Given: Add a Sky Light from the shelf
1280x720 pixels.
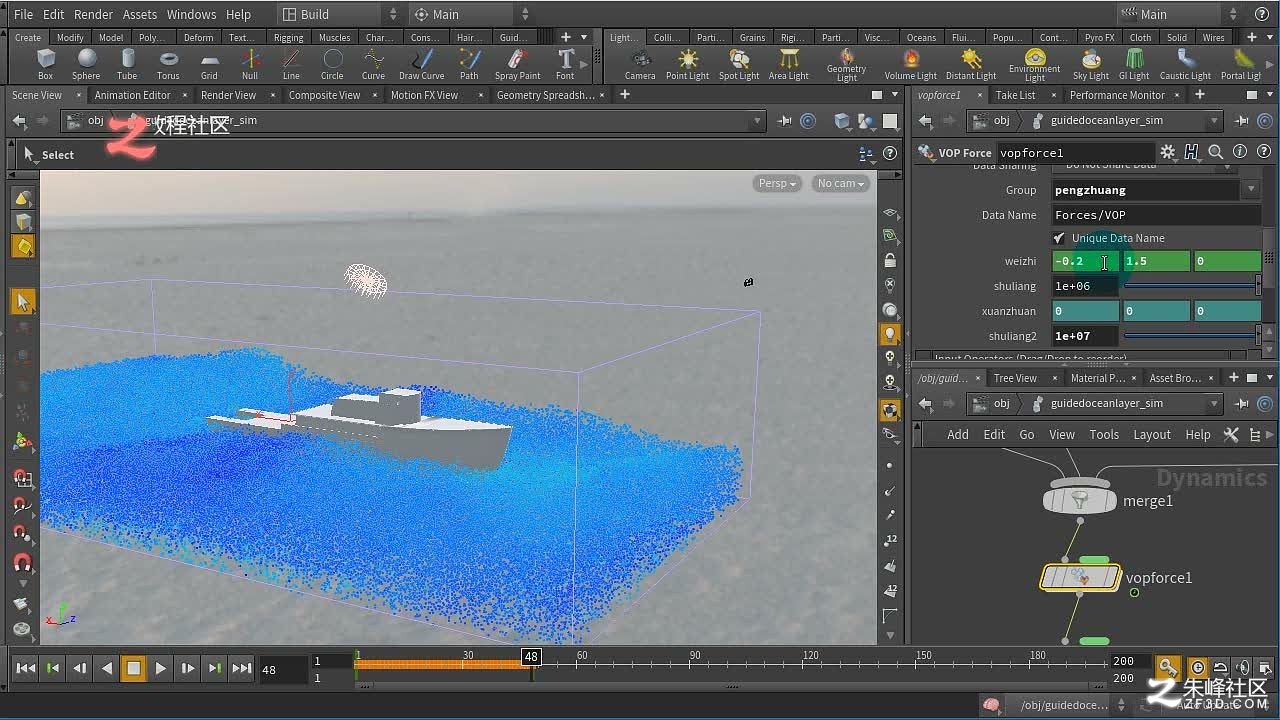Looking at the screenshot, I should [1091, 64].
